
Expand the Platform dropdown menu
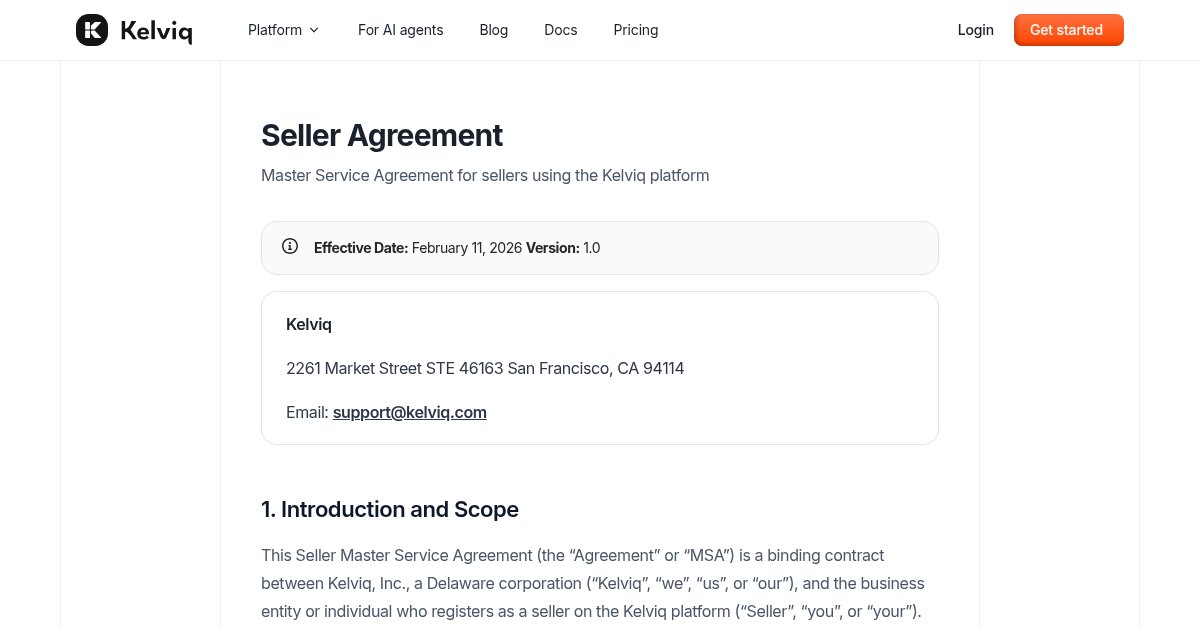coord(284,30)
